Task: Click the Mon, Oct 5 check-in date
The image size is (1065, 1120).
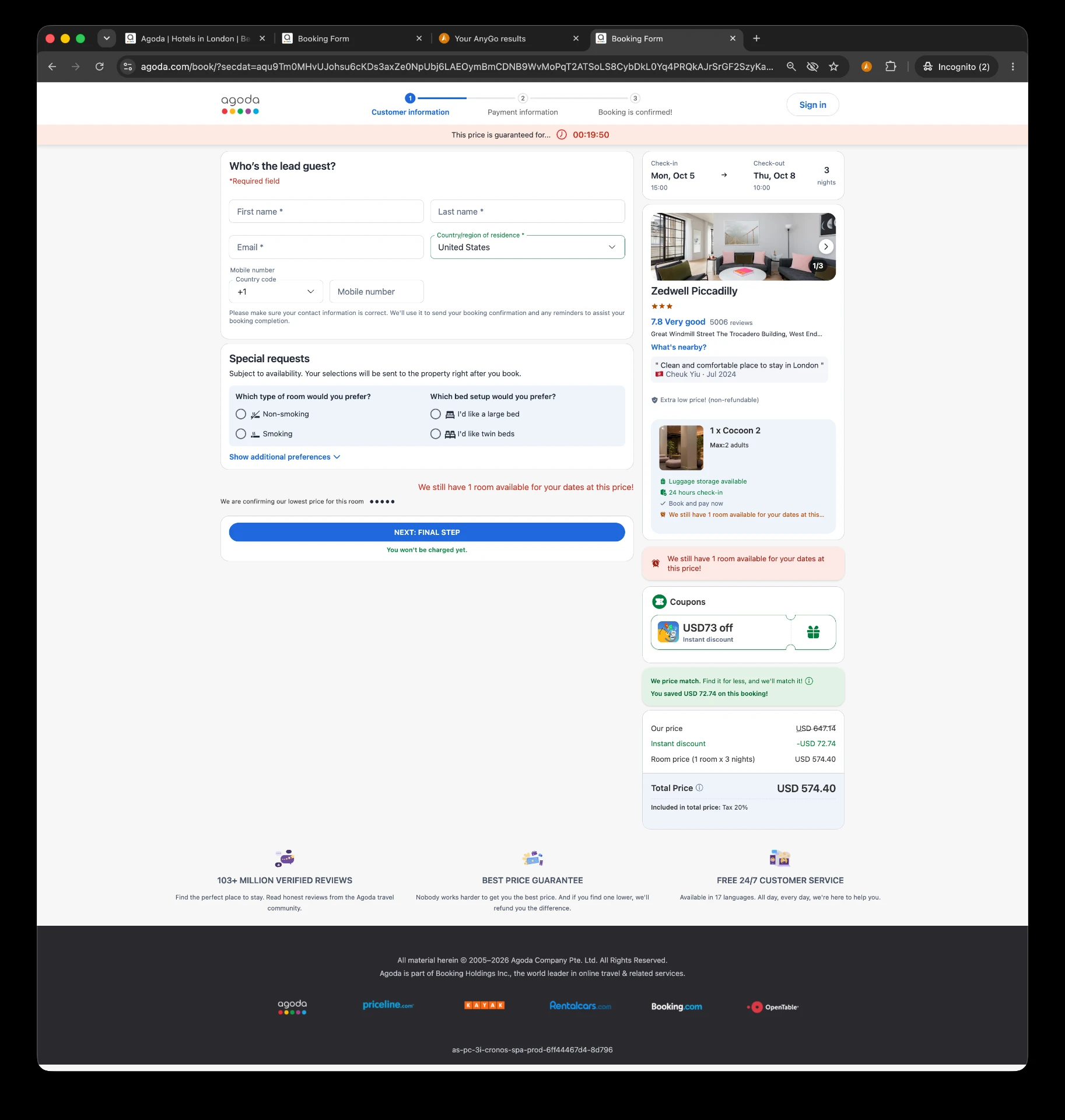Action: 672,176
